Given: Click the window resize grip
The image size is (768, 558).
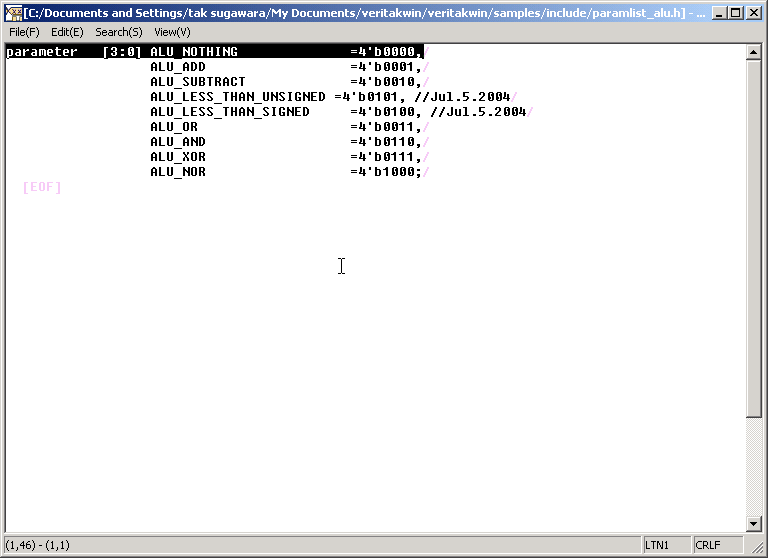Looking at the screenshot, I should pyautogui.click(x=757, y=547).
